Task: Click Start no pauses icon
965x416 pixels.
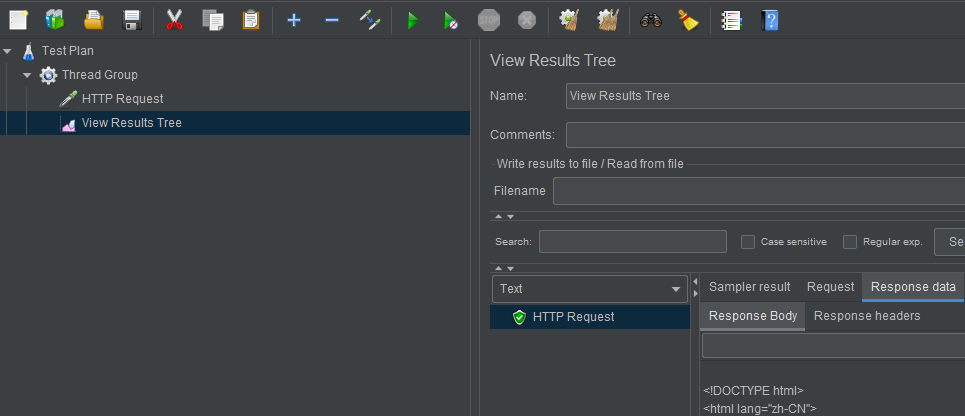Action: 450,21
